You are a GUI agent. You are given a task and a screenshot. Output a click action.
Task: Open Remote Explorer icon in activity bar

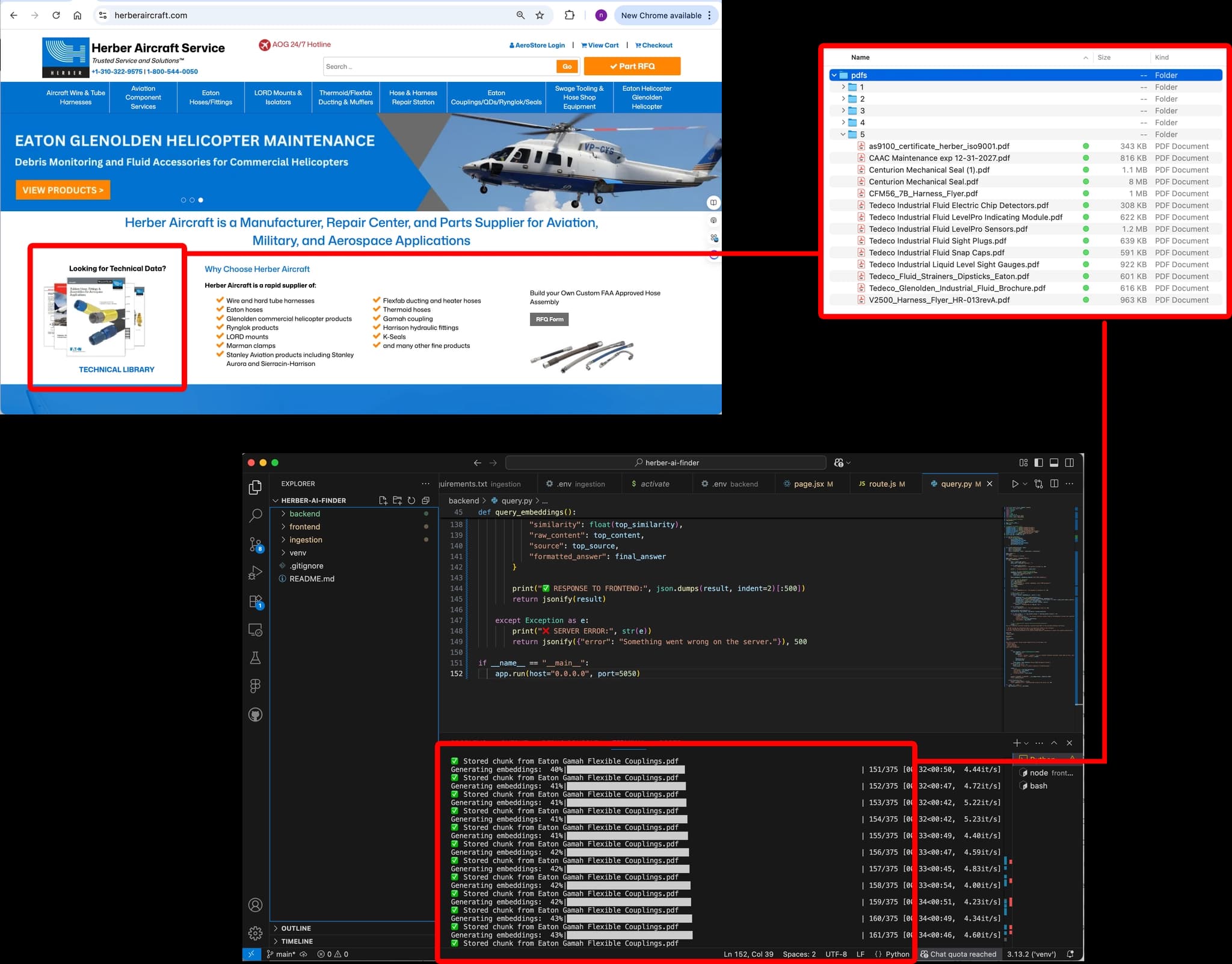[x=255, y=630]
